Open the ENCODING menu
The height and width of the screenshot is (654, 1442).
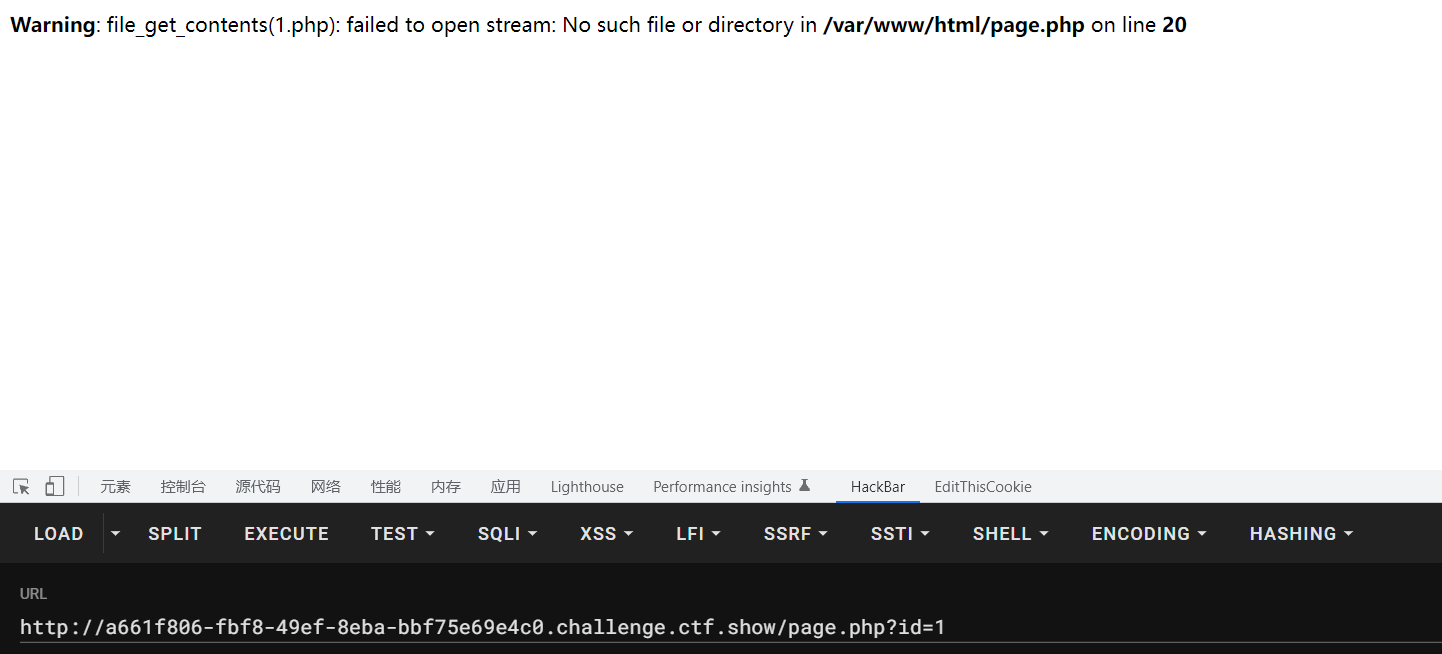1149,534
